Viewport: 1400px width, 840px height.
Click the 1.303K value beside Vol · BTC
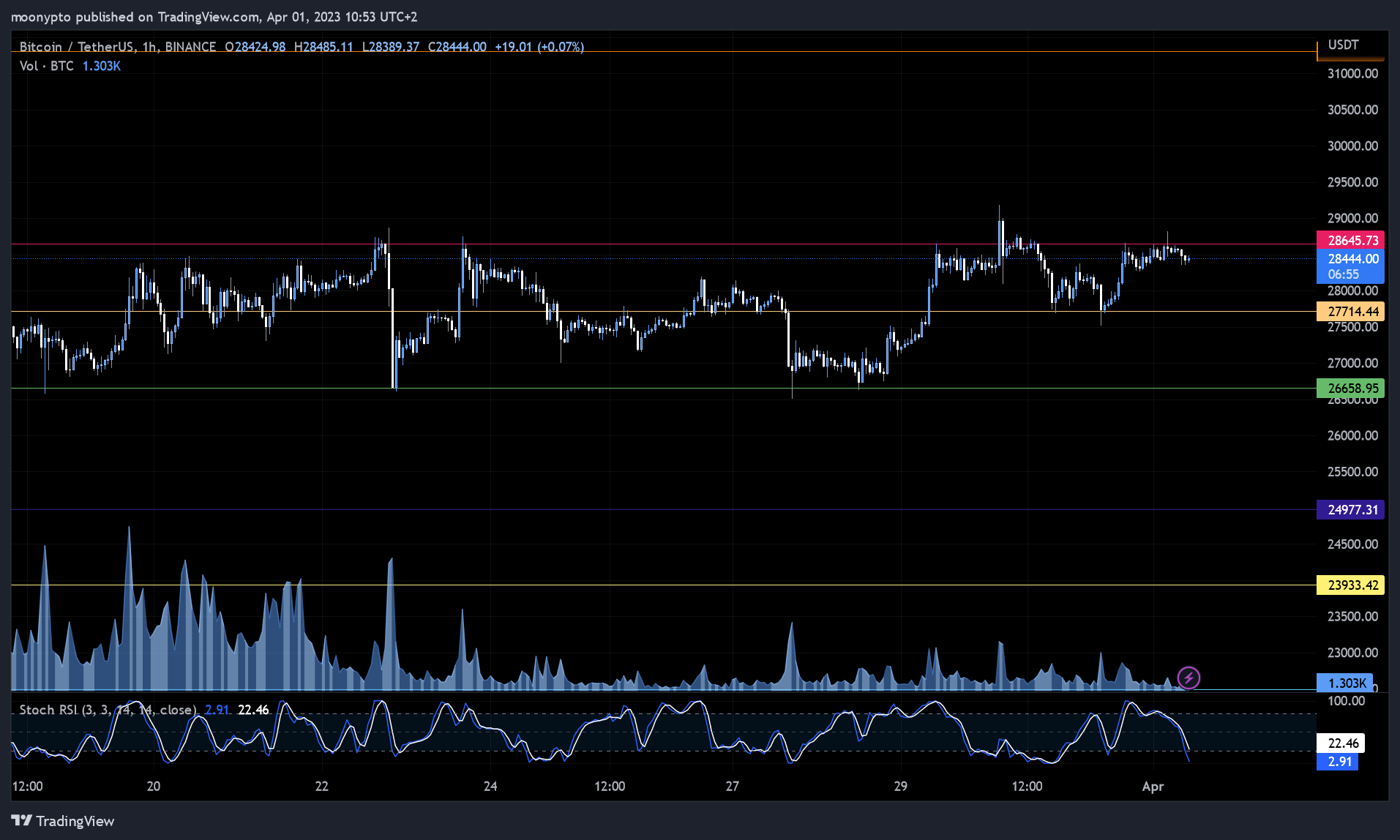coord(102,66)
